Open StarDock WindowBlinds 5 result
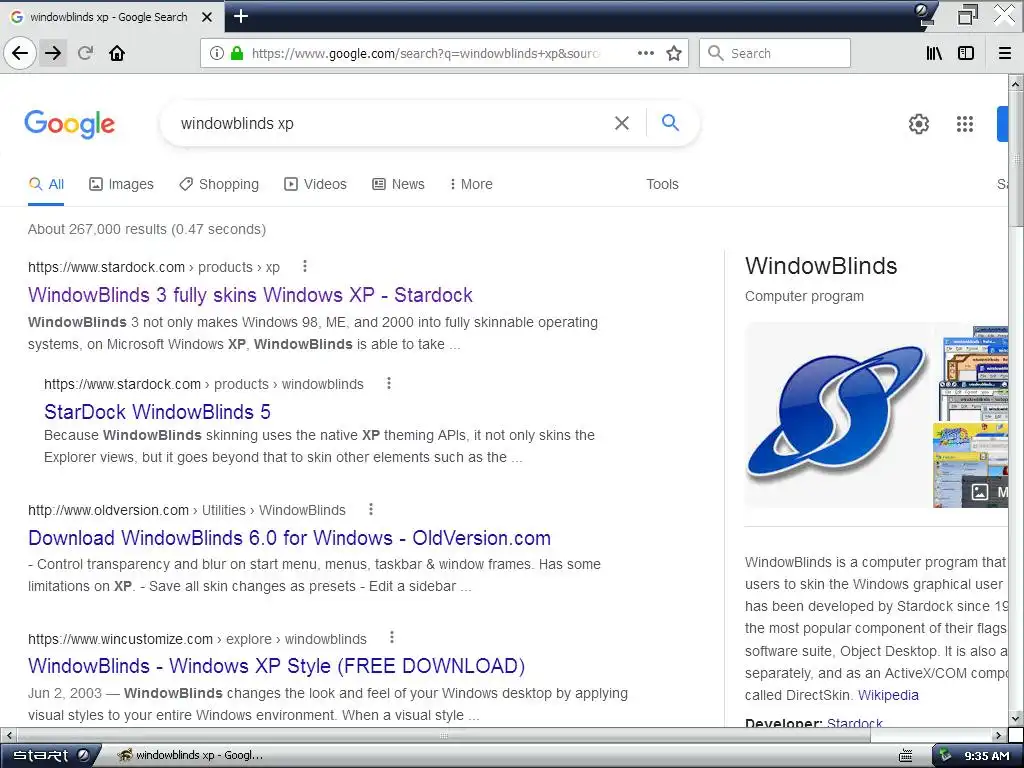The height and width of the screenshot is (768, 1024). click(x=157, y=412)
